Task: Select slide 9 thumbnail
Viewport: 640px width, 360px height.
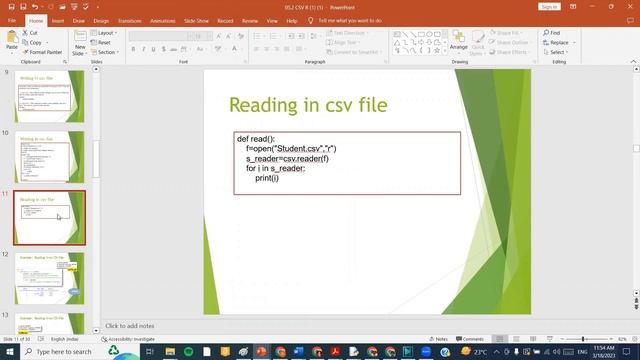Action: click(49, 96)
